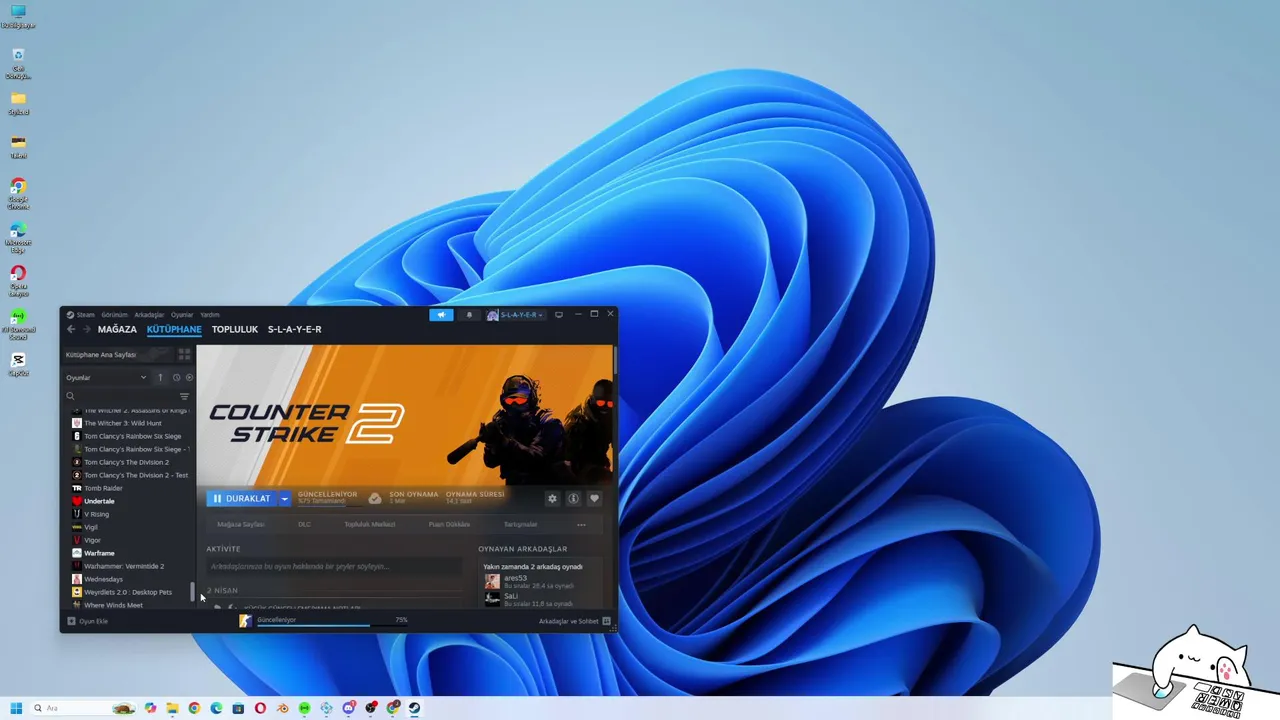Open the three-dots more links menu

581,524
